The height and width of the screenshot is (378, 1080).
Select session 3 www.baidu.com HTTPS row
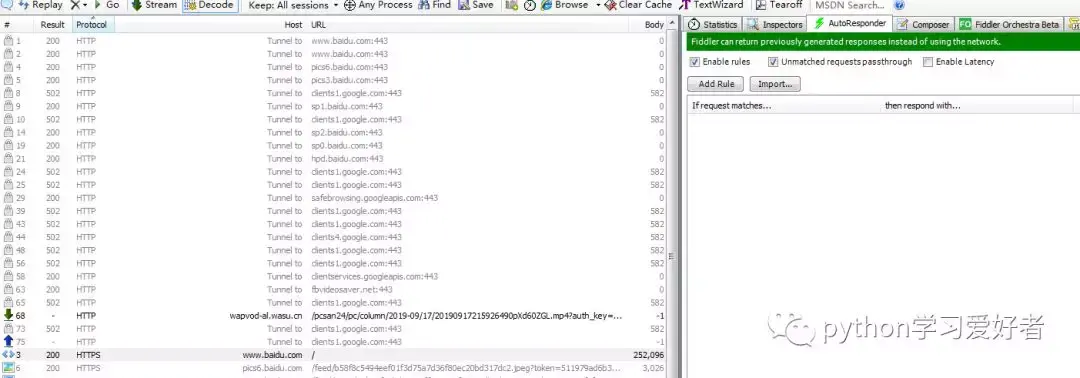(333, 355)
